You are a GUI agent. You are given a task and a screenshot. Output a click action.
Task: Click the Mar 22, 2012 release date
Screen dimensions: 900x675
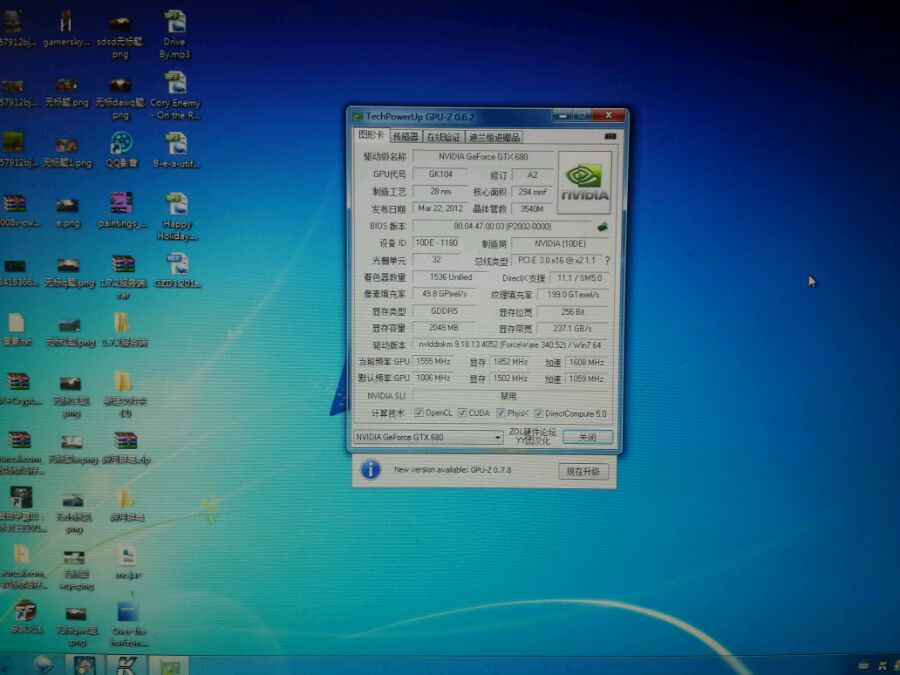(x=440, y=208)
